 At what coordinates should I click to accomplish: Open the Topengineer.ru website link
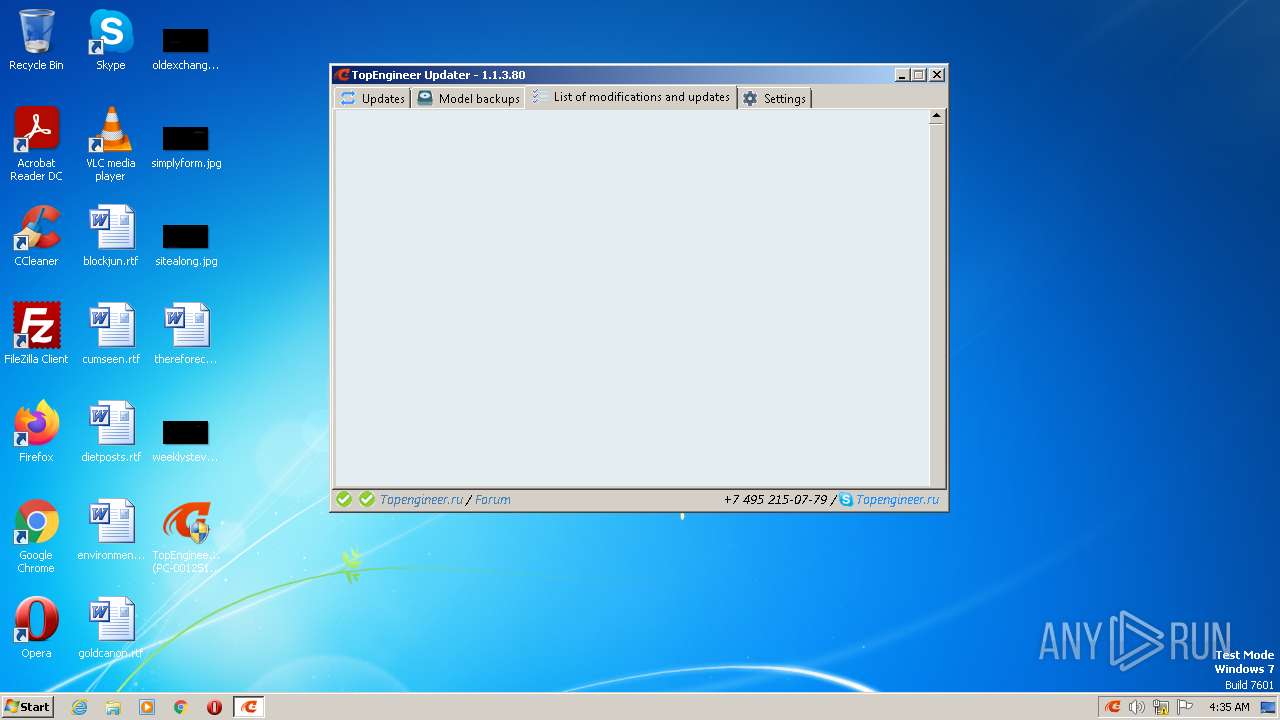(421, 500)
